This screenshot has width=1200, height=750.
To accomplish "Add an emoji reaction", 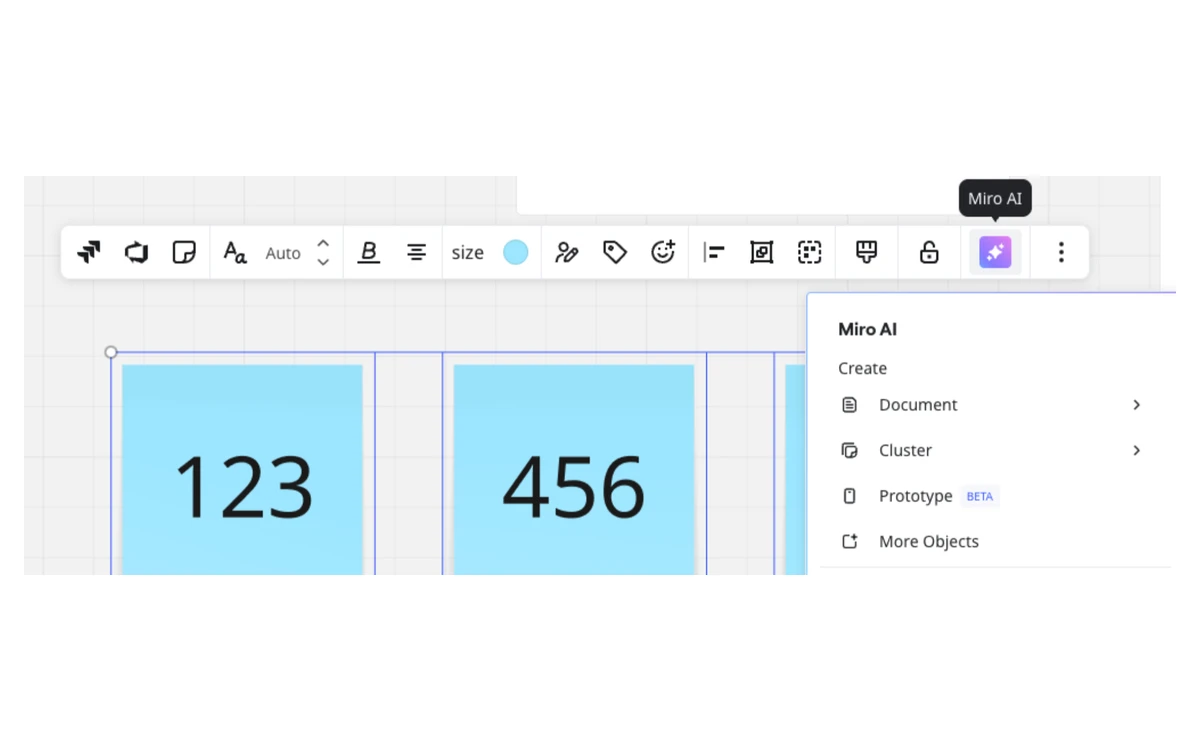I will (663, 252).
